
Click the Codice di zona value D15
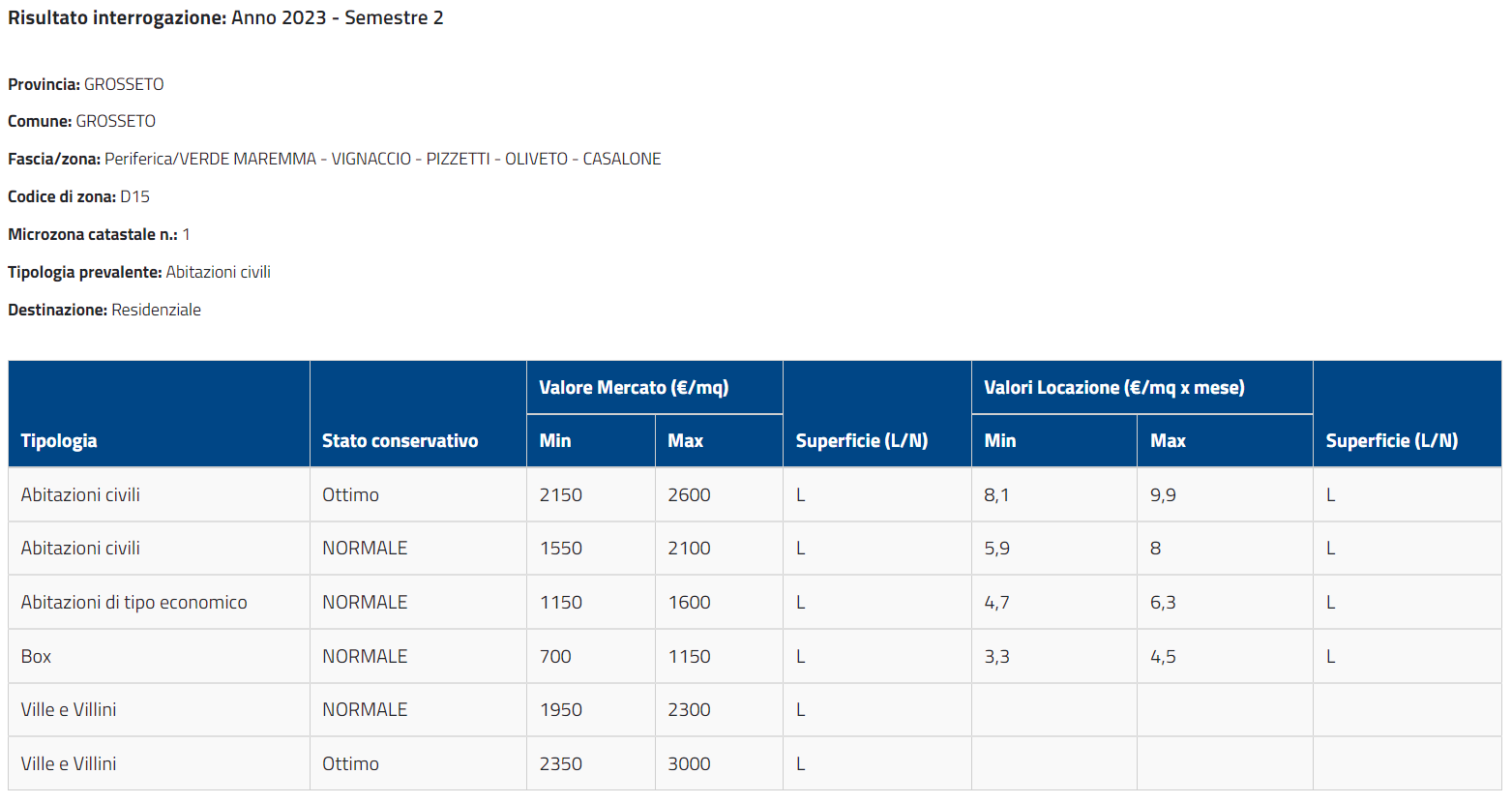pyautogui.click(x=134, y=196)
